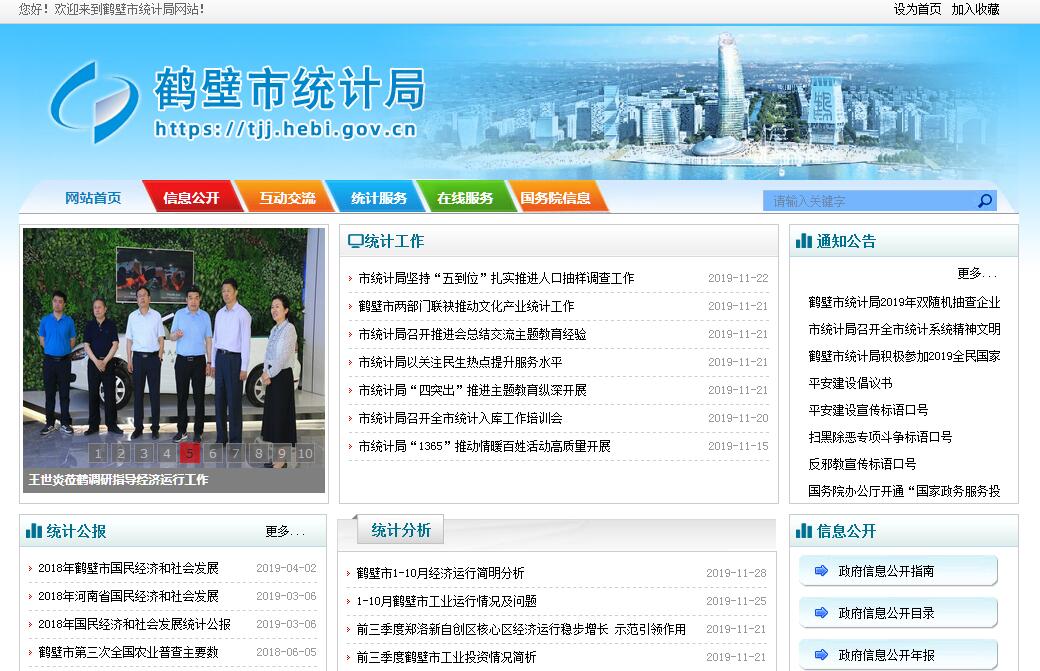Click the bar chart icon beside 统计公报
This screenshot has height=671, width=1040.
(34, 531)
